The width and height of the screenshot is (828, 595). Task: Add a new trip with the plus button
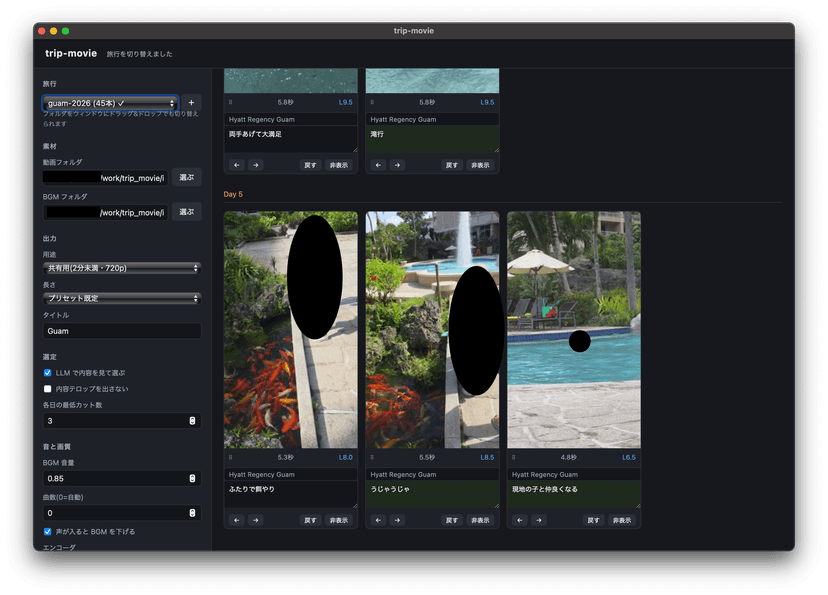coord(191,103)
